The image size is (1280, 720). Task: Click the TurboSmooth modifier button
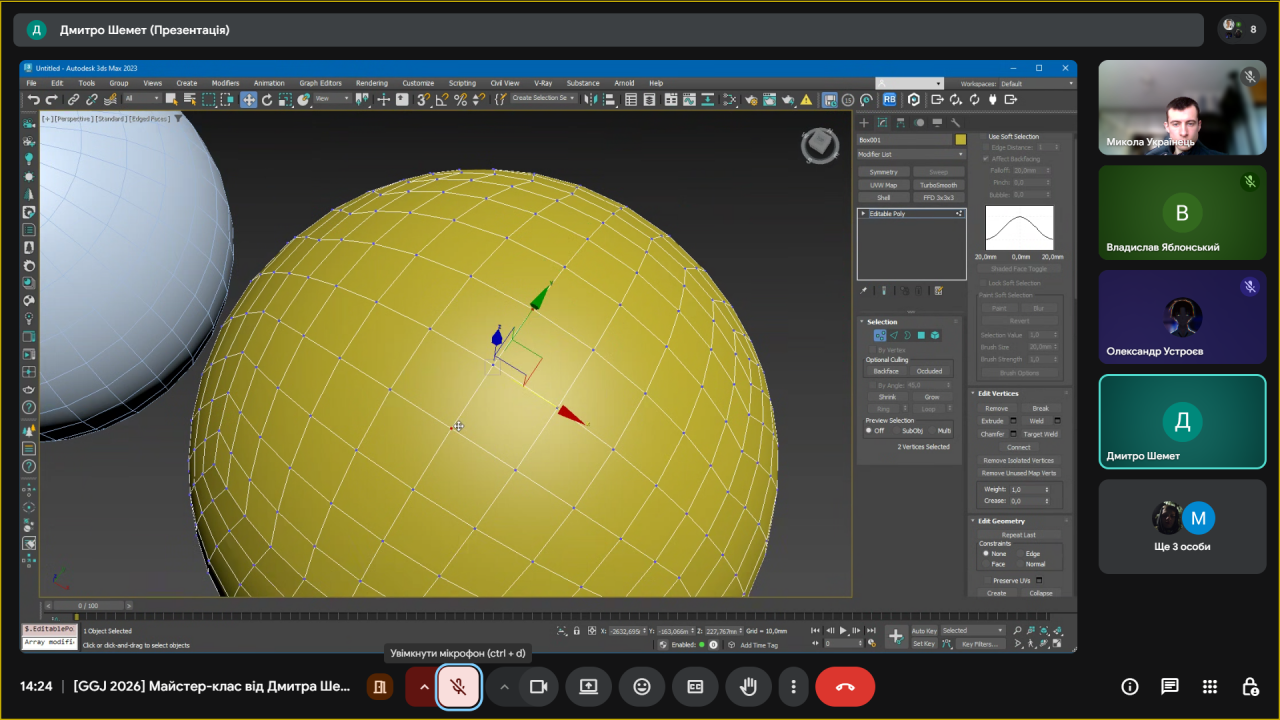(x=938, y=185)
